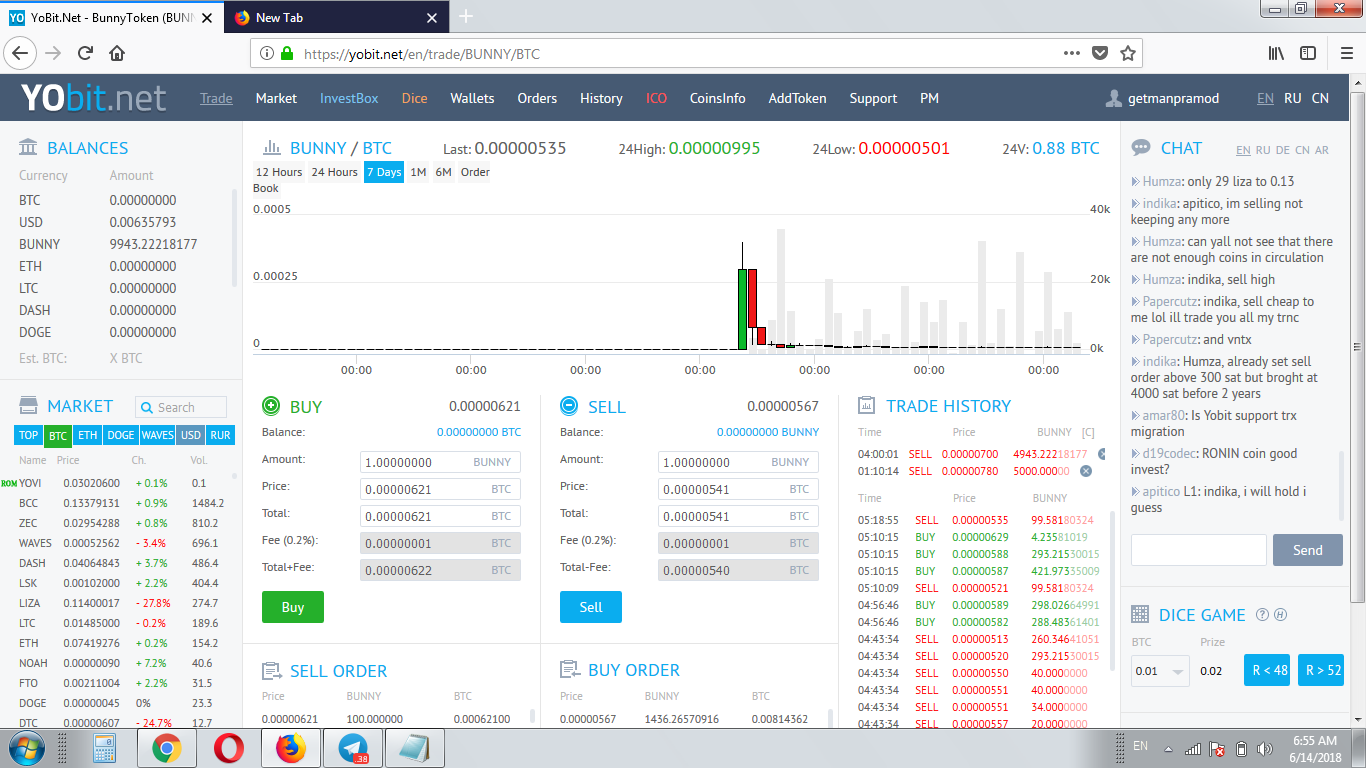Select the USD market tab
1366x768 pixels.
[190, 435]
